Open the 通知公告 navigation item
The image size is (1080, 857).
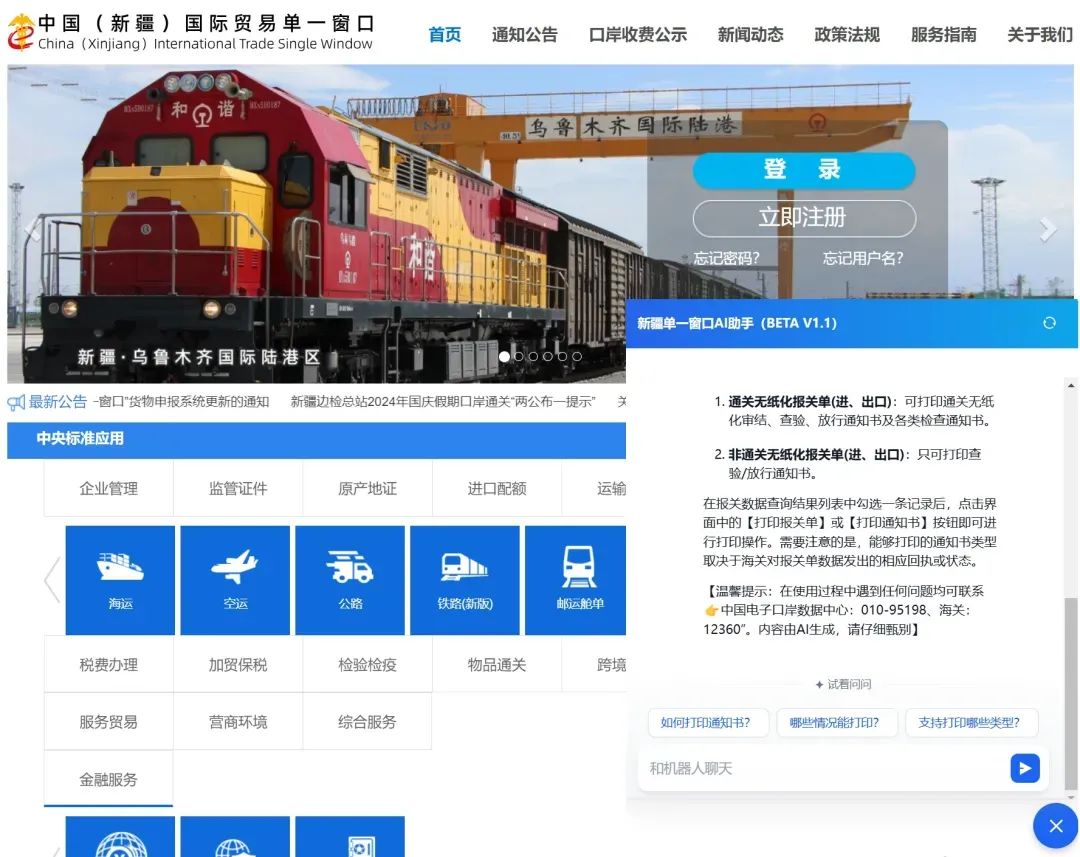[x=525, y=34]
